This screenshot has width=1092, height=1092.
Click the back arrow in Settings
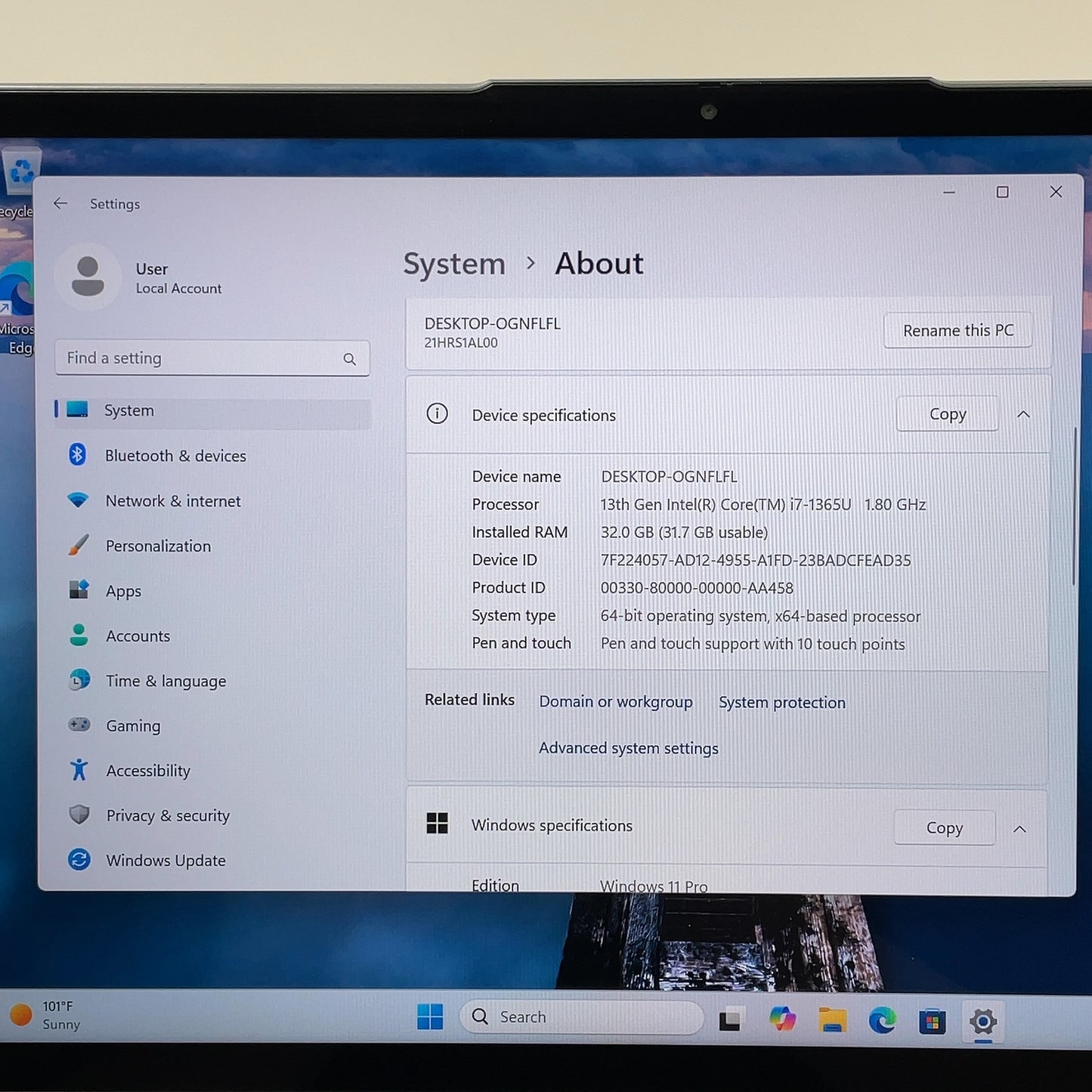[x=60, y=203]
